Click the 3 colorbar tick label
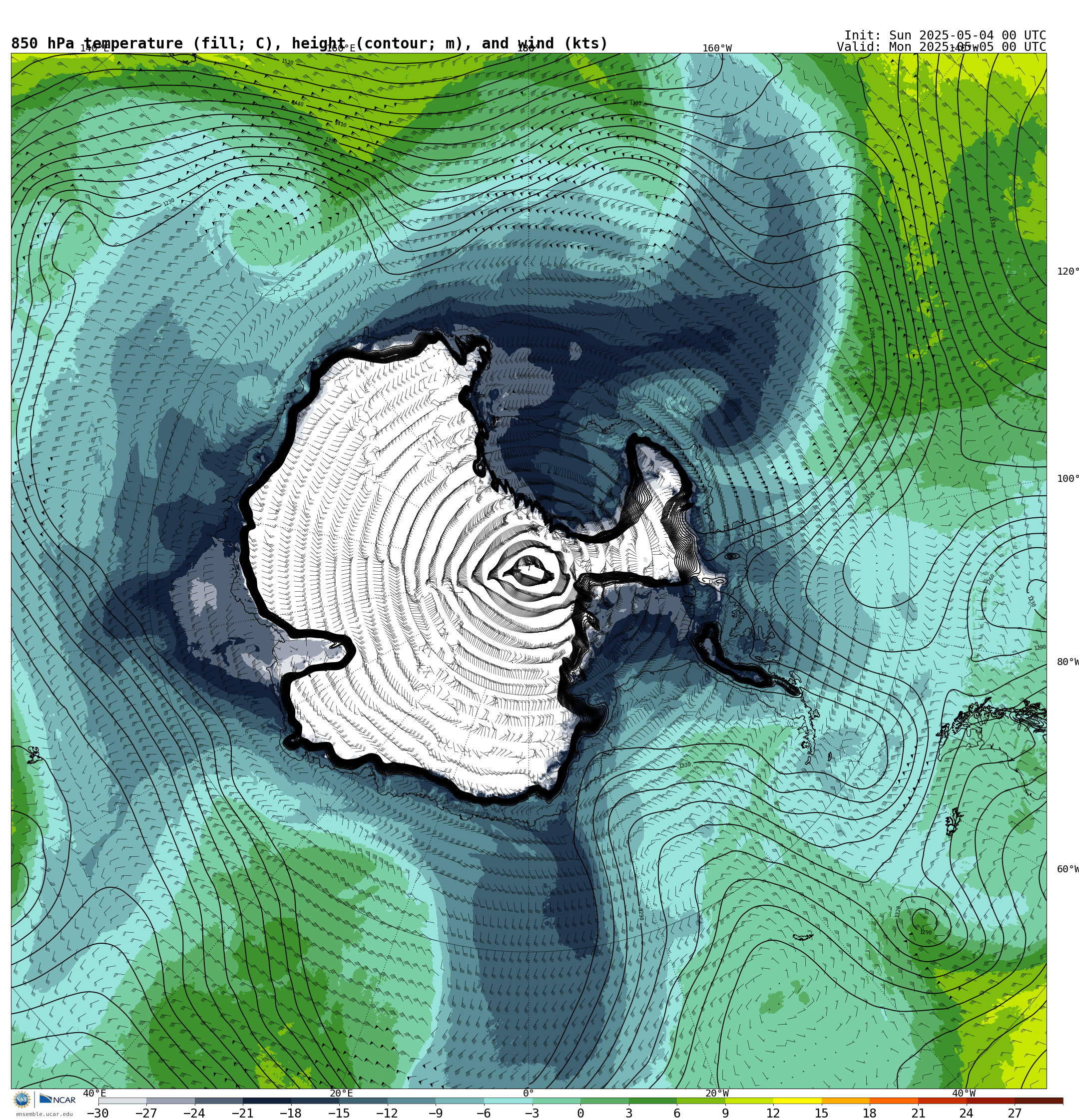This screenshot has height=1120, width=1079. [629, 1113]
